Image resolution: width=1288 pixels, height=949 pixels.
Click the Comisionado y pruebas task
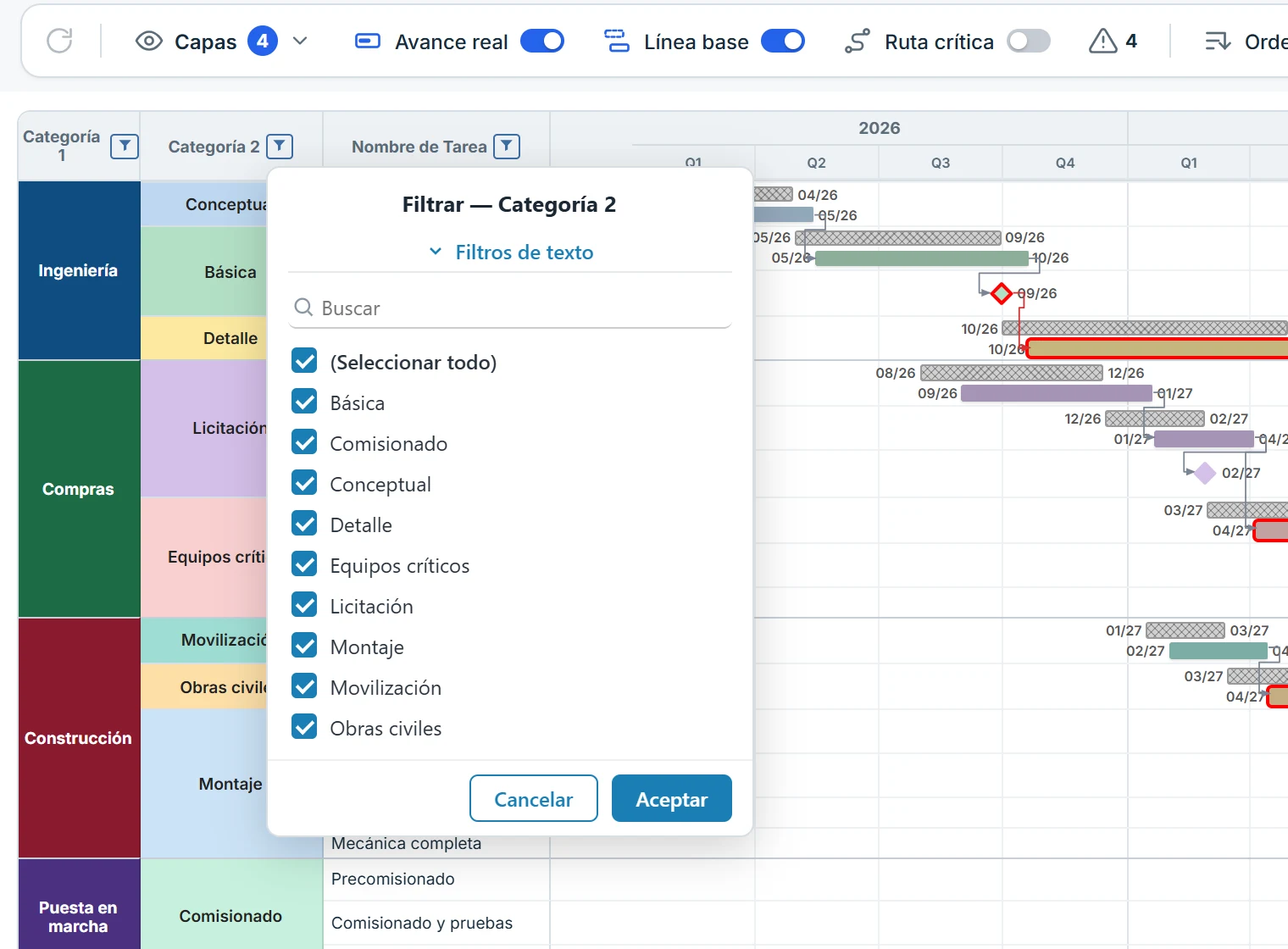tap(436, 923)
